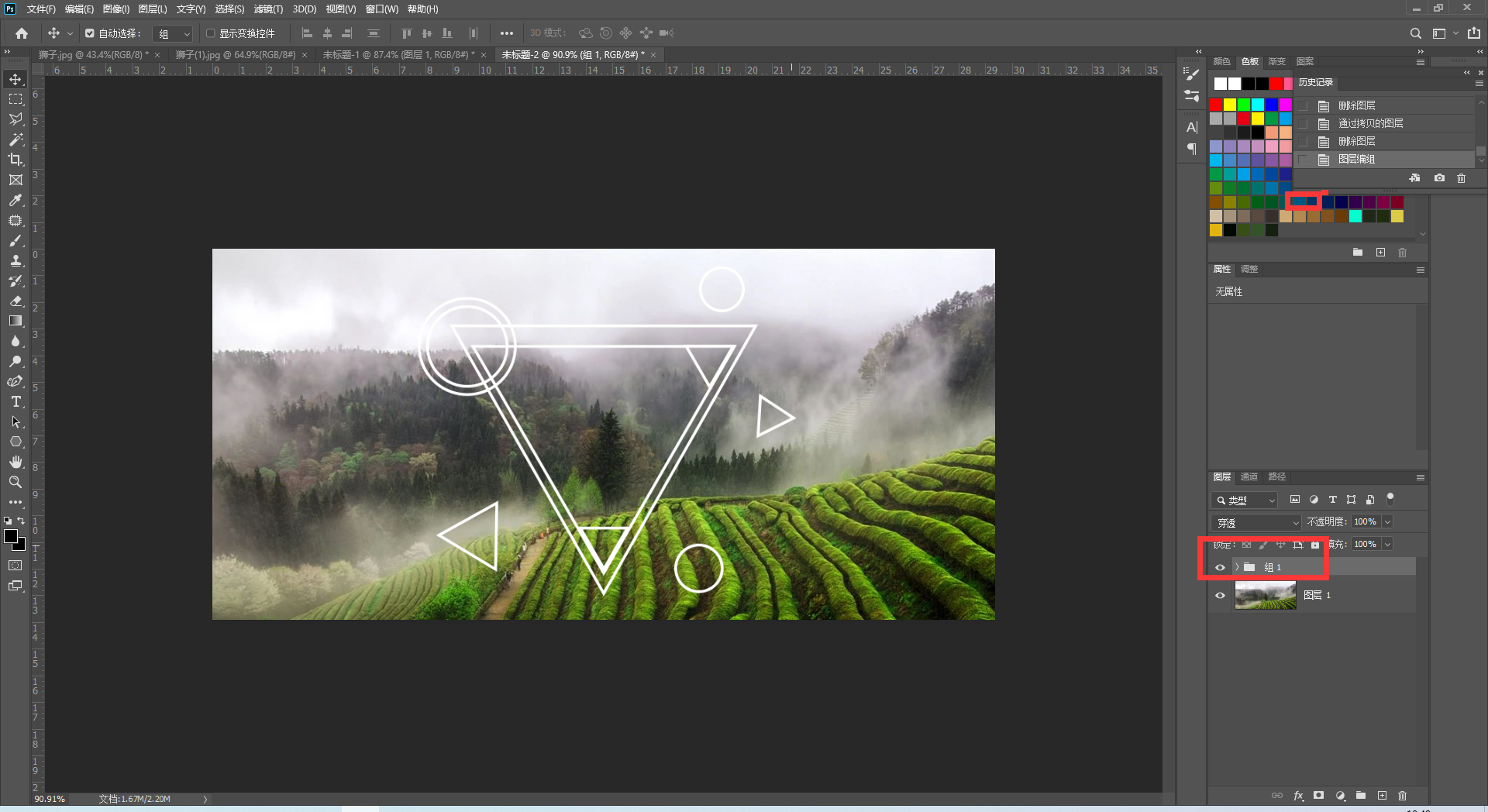This screenshot has height=812, width=1488.
Task: Select the Rectangular Marquee tool
Action: pos(15,99)
